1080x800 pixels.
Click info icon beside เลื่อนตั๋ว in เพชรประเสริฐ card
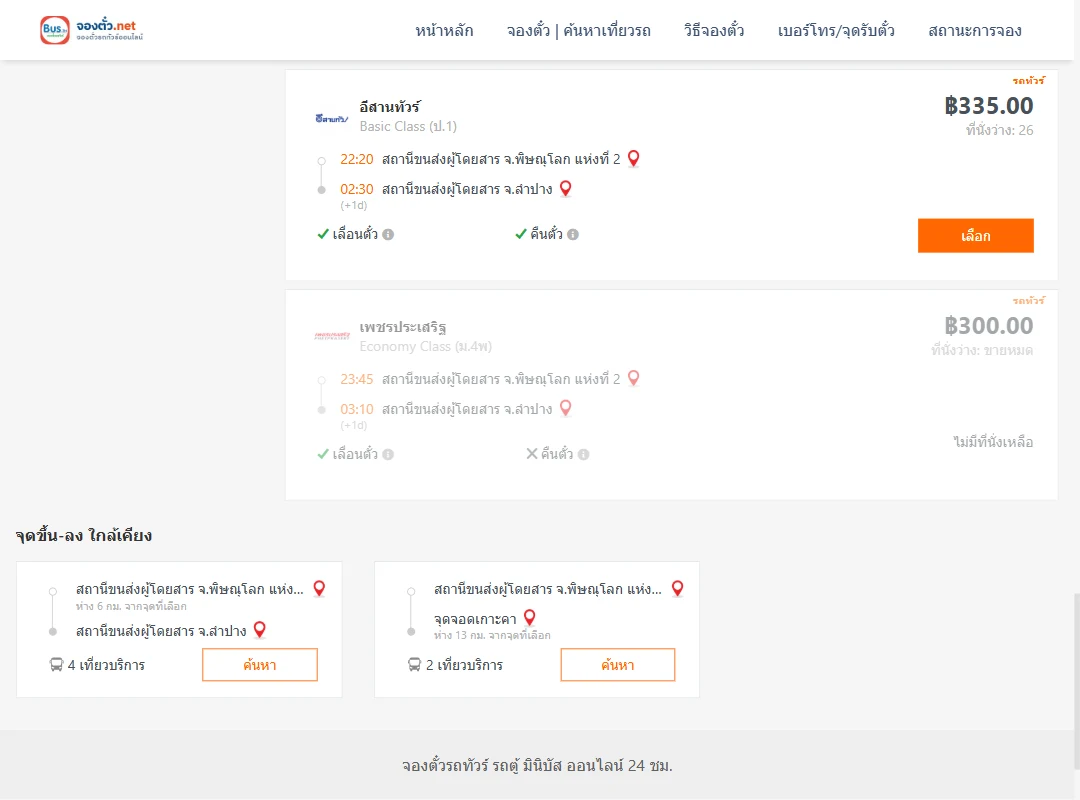click(x=388, y=454)
